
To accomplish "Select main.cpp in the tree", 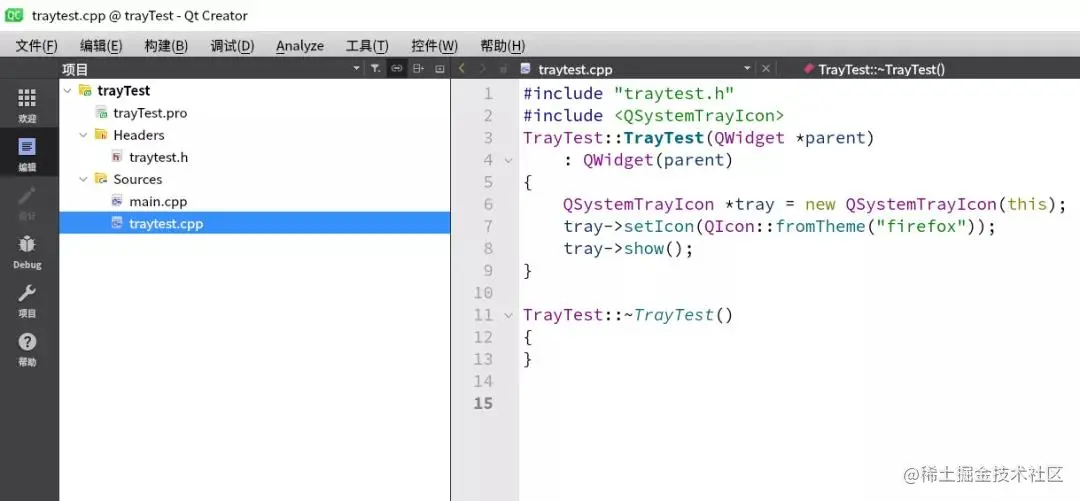I will click(x=158, y=201).
